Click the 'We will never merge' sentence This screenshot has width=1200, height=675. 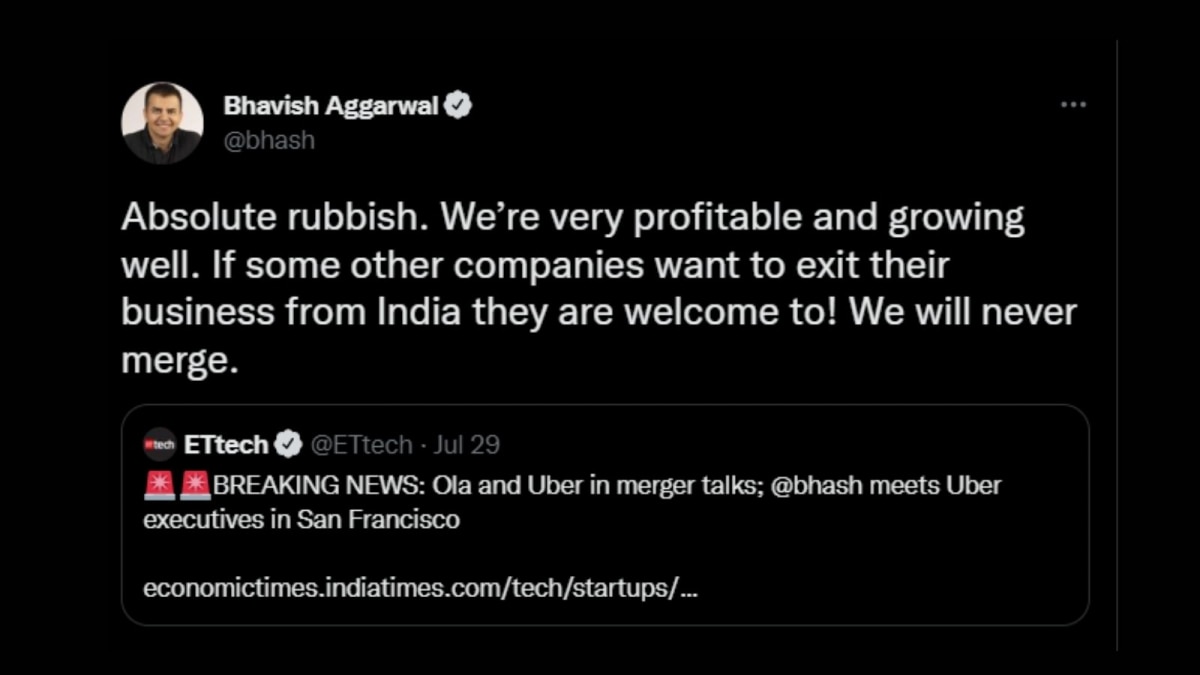tap(960, 312)
